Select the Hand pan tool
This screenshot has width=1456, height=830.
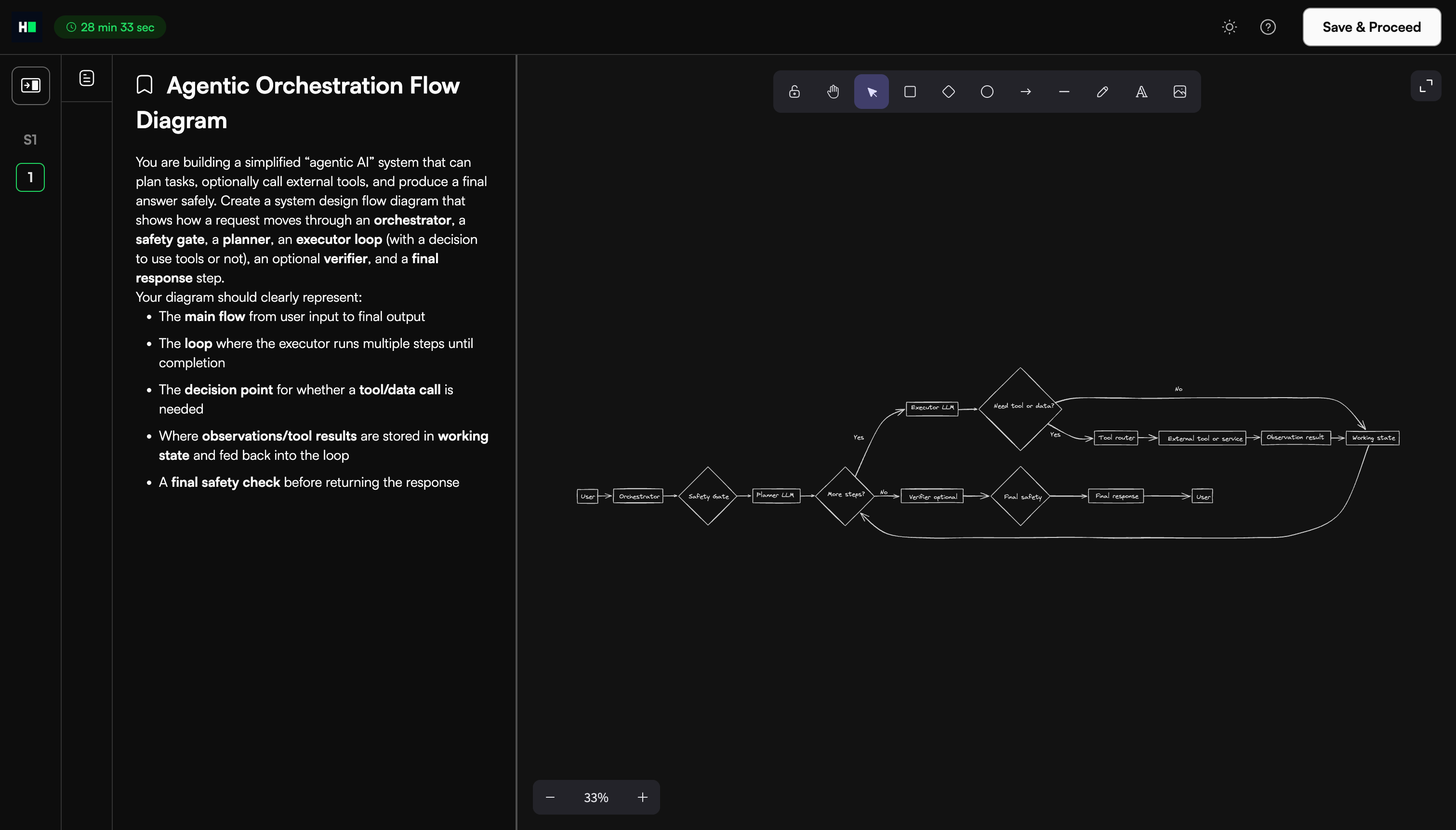[x=833, y=92]
